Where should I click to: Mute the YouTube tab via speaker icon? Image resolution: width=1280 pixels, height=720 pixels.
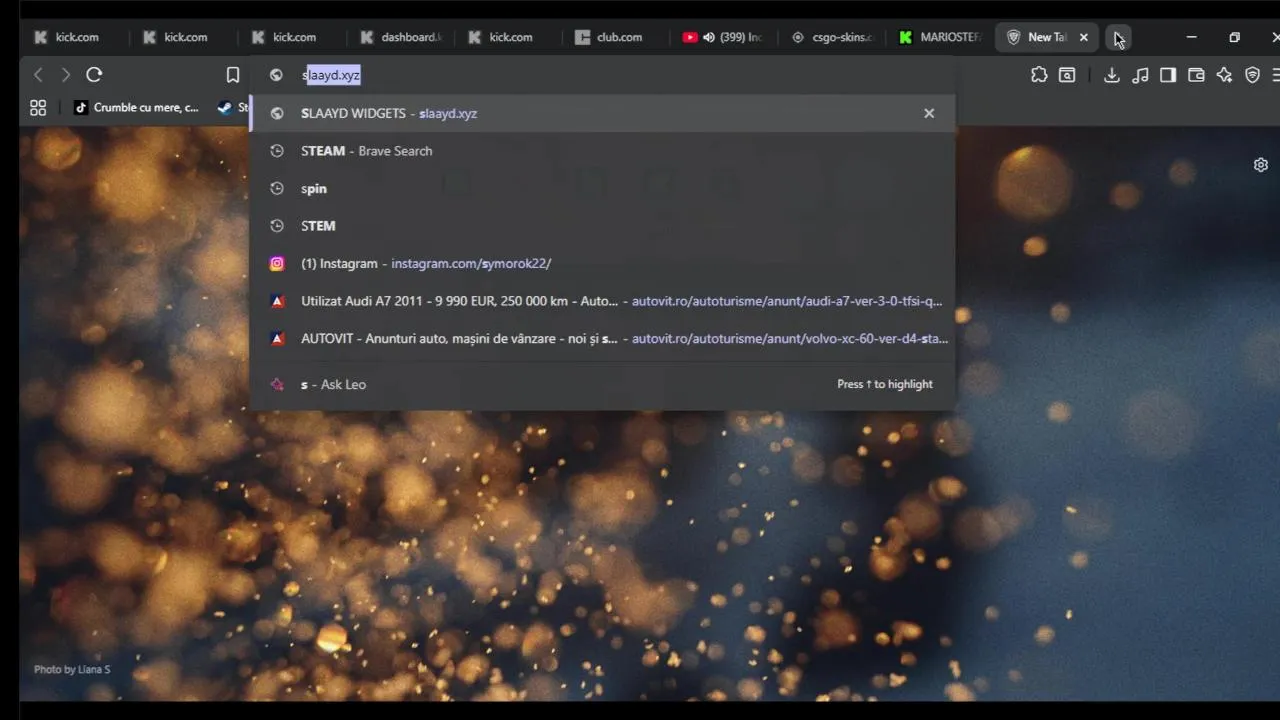pyautogui.click(x=709, y=37)
